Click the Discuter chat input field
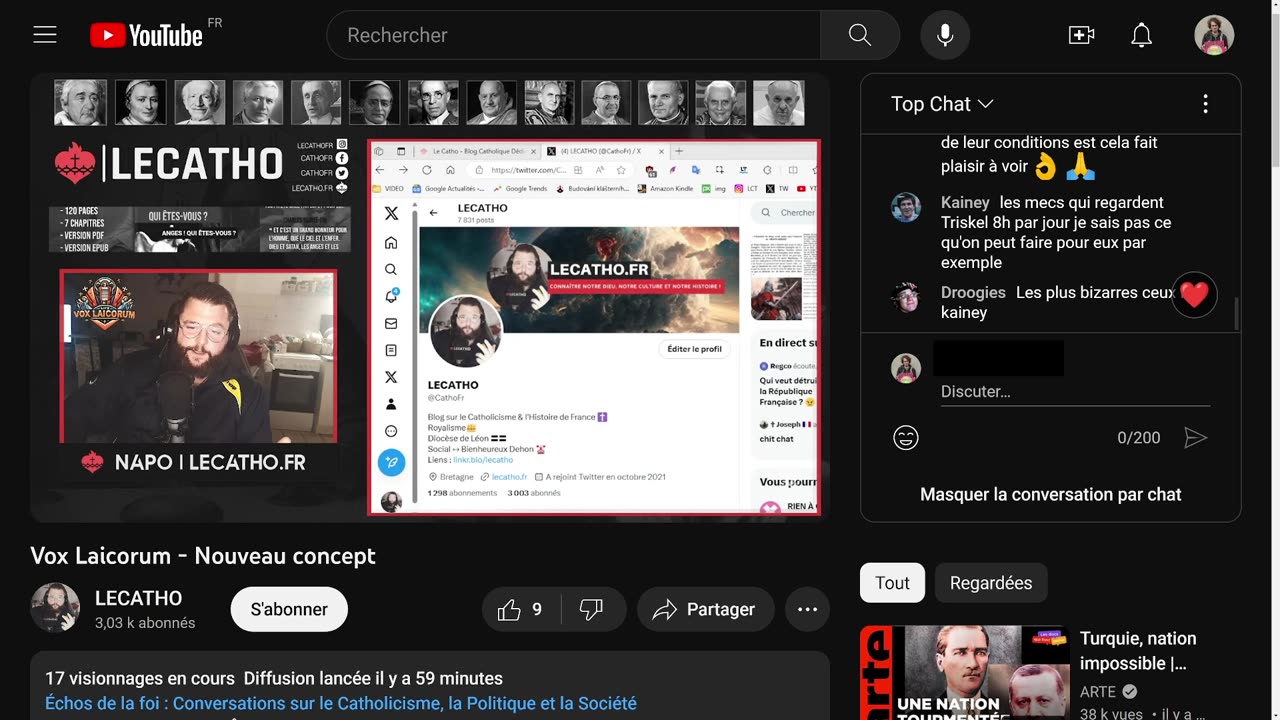 pos(1075,391)
